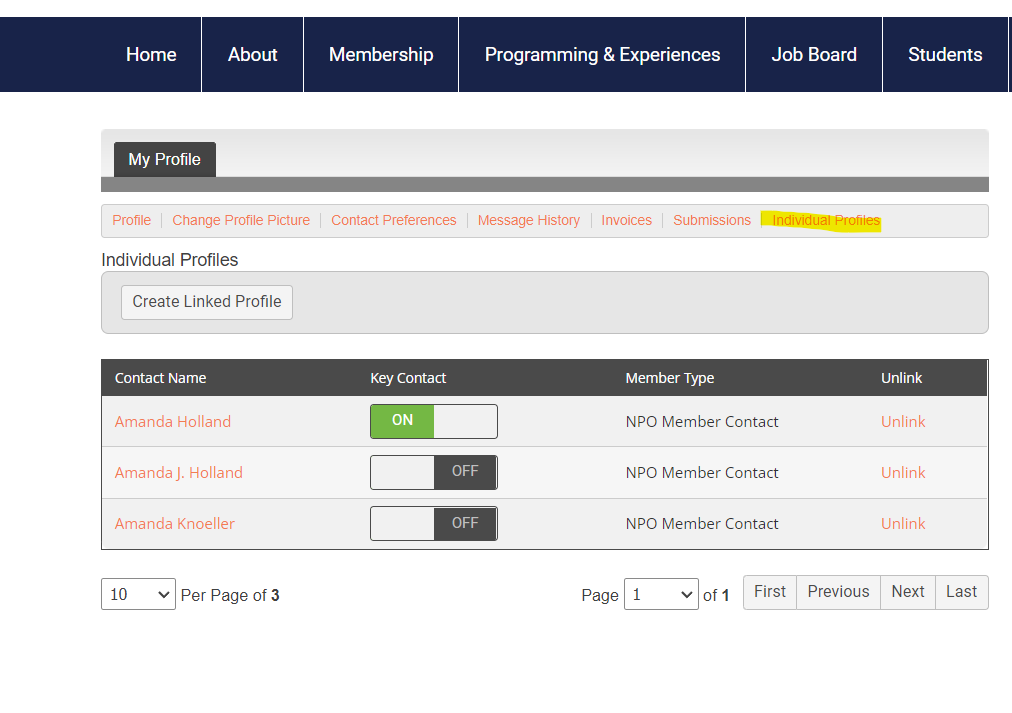Image resolution: width=1012 pixels, height=713 pixels.
Task: Turn off Key Contact for Amanda Holland
Action: pyautogui.click(x=434, y=421)
